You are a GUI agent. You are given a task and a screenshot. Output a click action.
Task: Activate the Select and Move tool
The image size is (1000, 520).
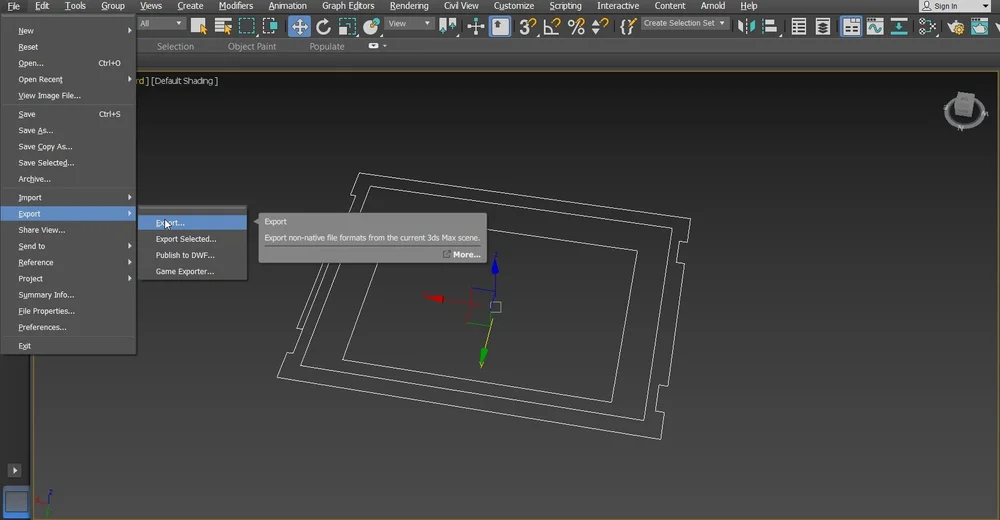click(299, 26)
